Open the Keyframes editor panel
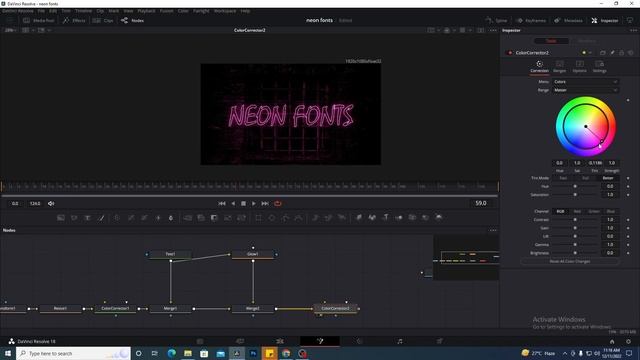The image size is (640, 360). (x=531, y=20)
